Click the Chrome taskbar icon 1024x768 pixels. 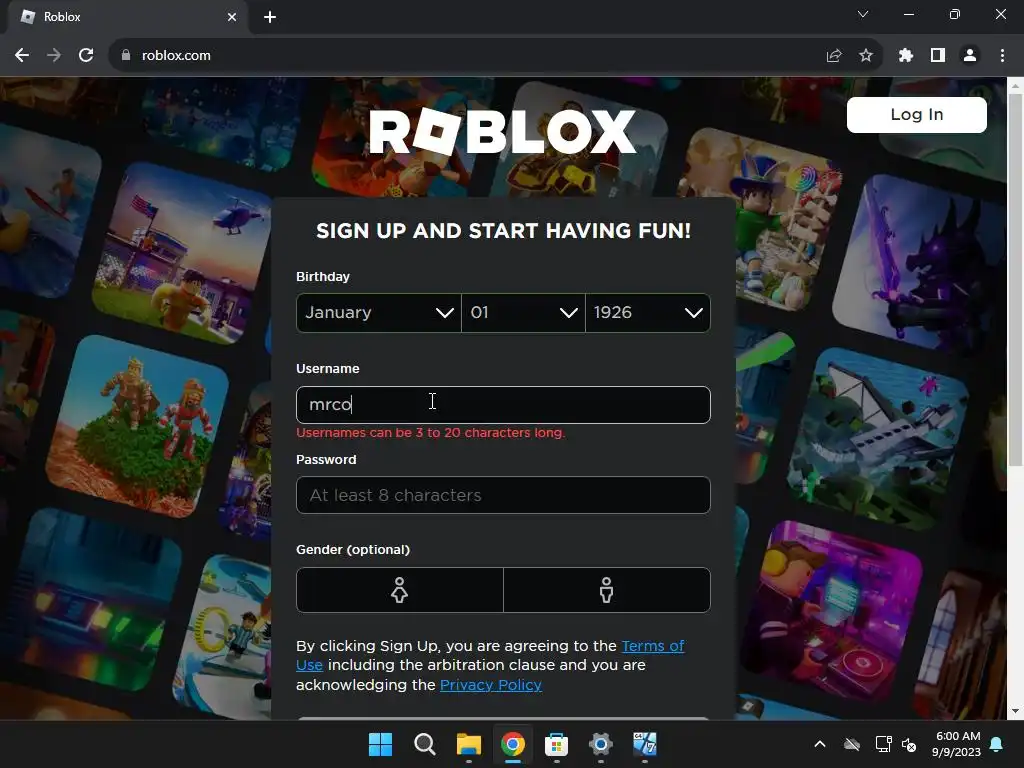pyautogui.click(x=513, y=744)
